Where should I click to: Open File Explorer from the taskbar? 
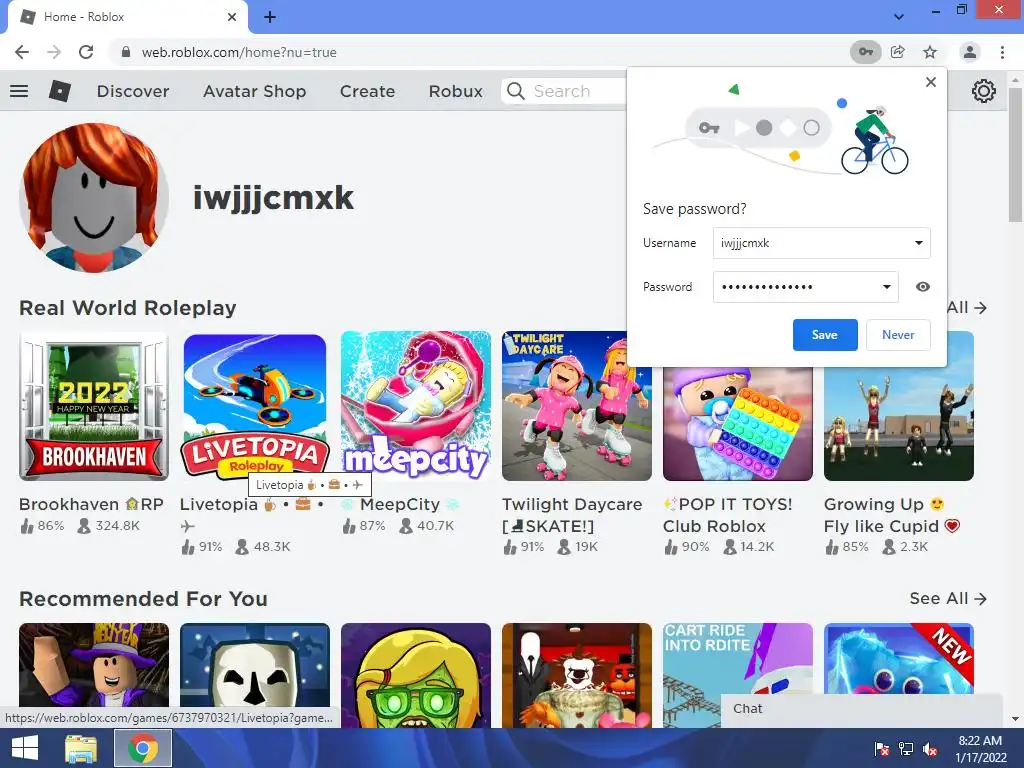80,748
